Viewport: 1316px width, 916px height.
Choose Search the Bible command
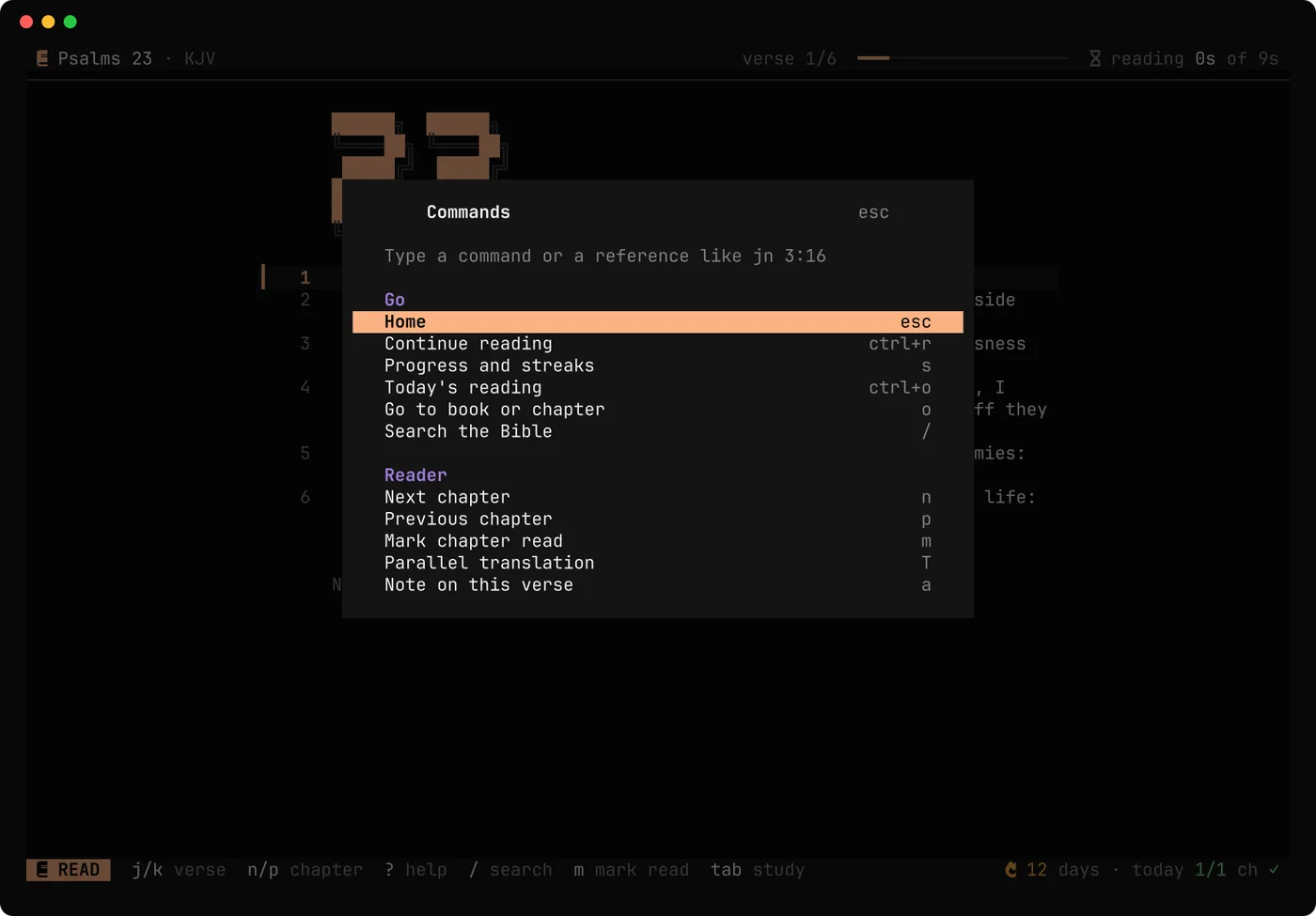658,431
